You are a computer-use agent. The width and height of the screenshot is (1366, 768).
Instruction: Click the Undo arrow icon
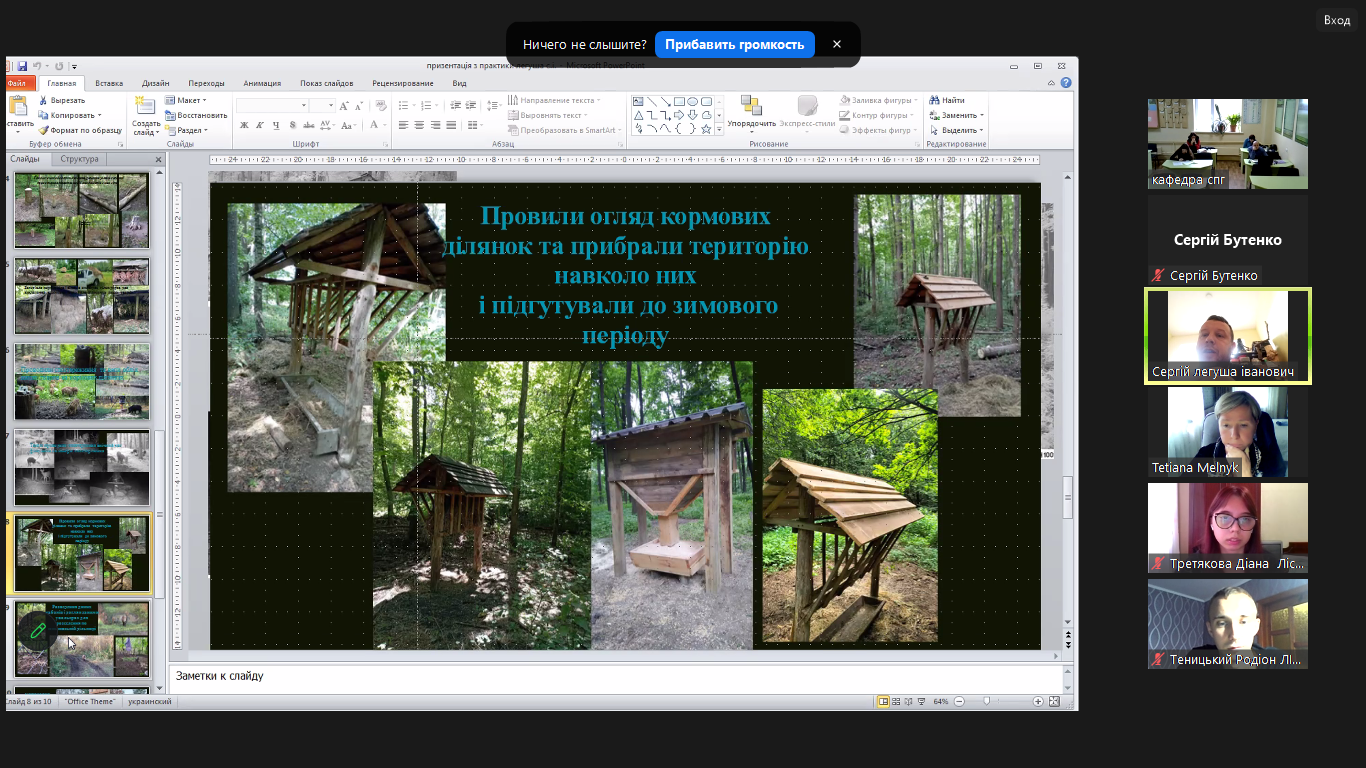point(37,66)
